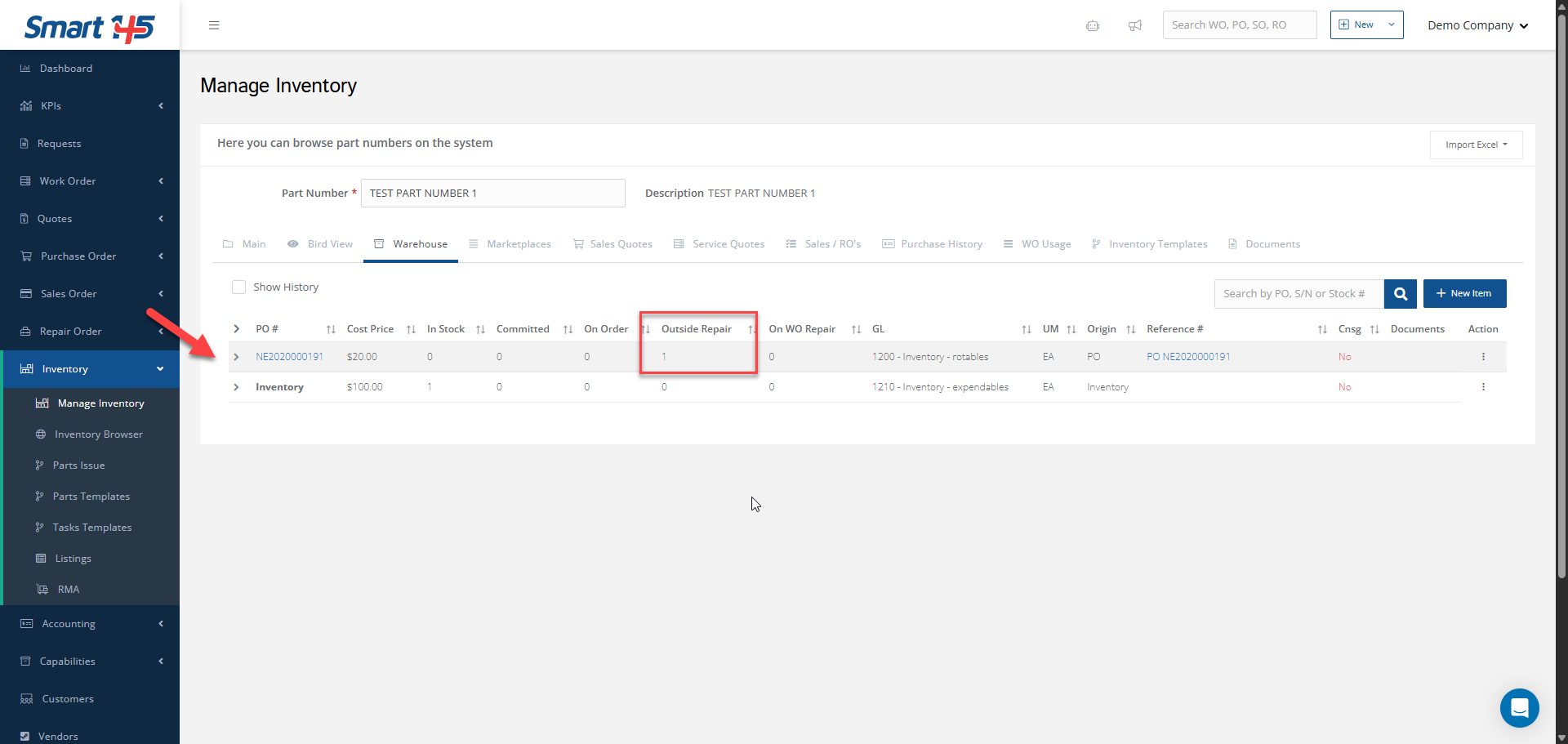The image size is (1568, 744).
Task: Sort table by Cost Price column
Action: tap(411, 329)
